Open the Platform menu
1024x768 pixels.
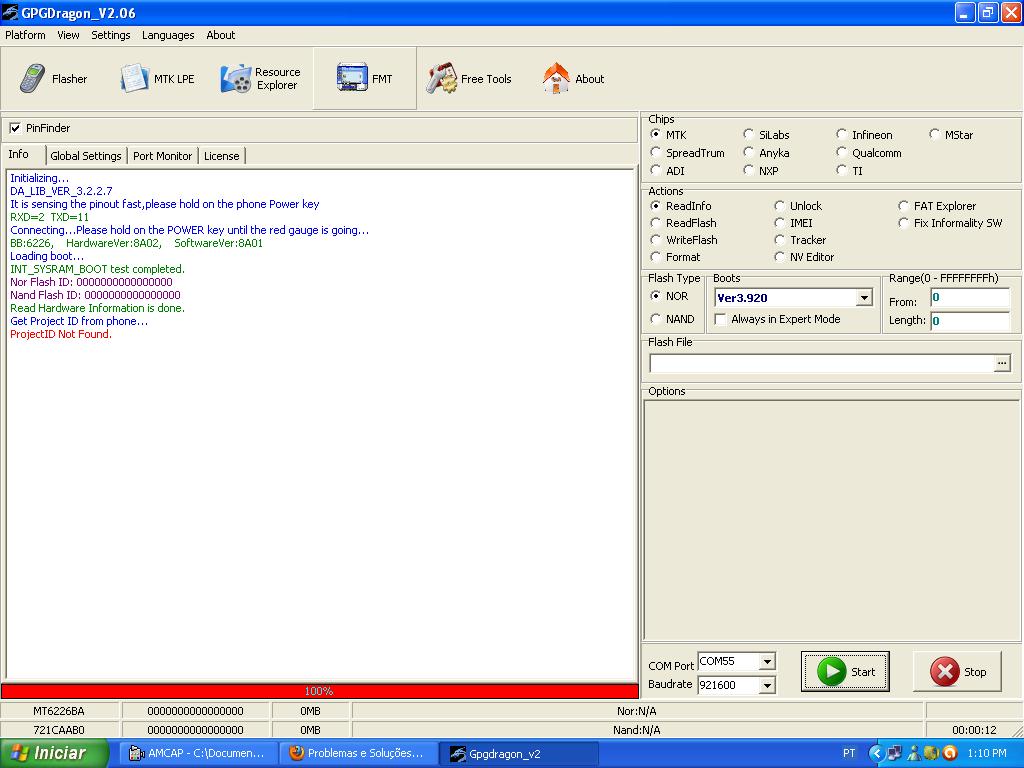pyautogui.click(x=25, y=35)
